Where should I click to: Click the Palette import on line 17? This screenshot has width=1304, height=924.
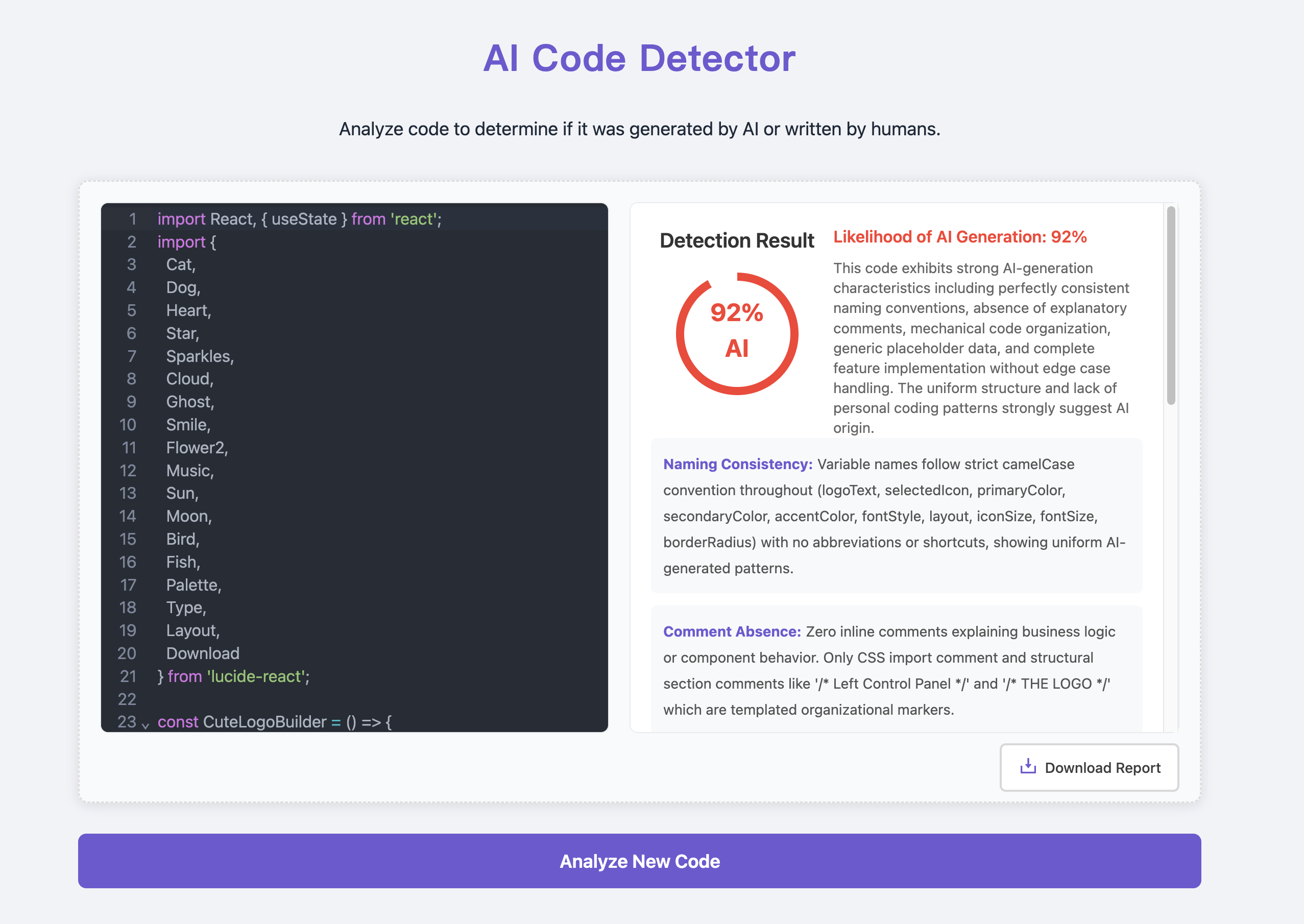click(x=192, y=585)
